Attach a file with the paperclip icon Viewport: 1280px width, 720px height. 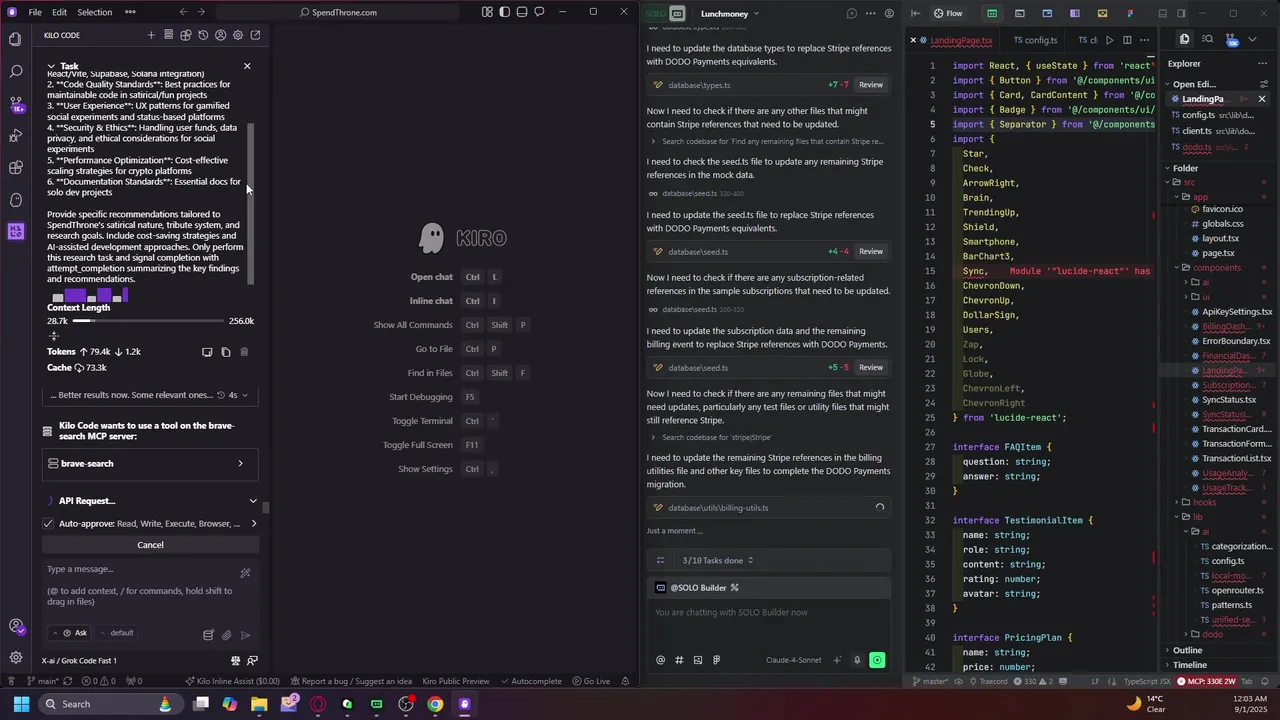(227, 634)
